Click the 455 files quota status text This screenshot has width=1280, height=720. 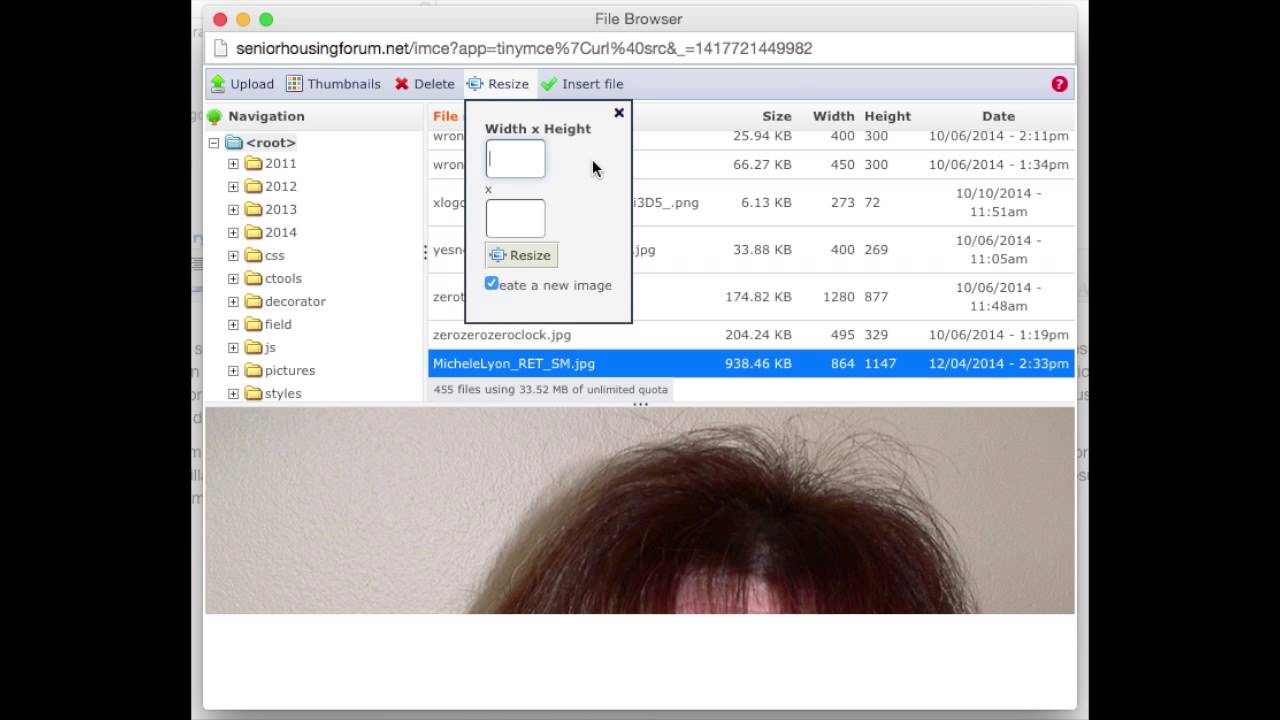[x=551, y=389]
